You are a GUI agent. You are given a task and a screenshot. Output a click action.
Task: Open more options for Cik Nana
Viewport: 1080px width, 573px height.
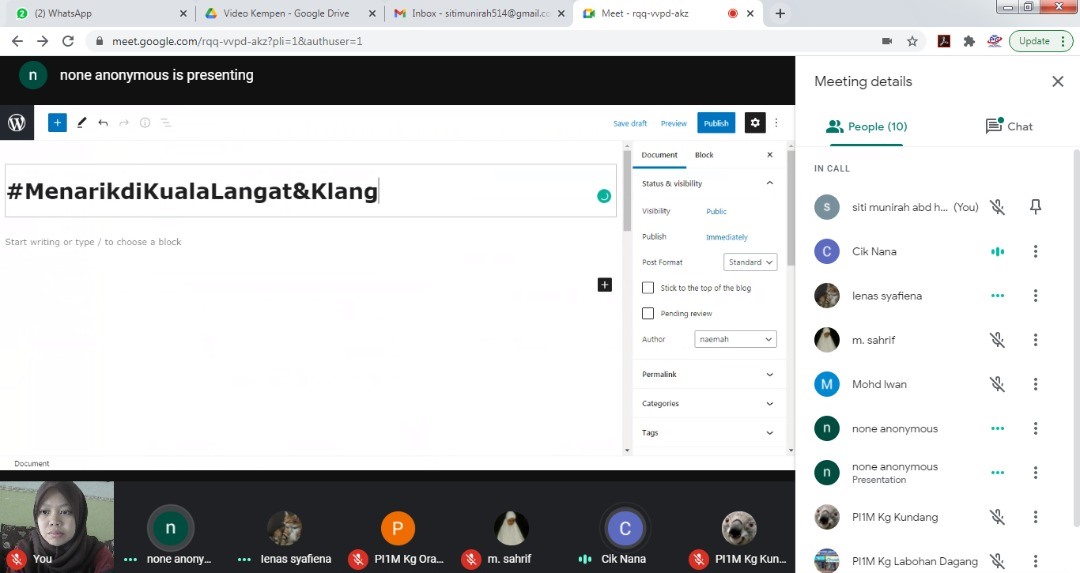coord(1036,252)
